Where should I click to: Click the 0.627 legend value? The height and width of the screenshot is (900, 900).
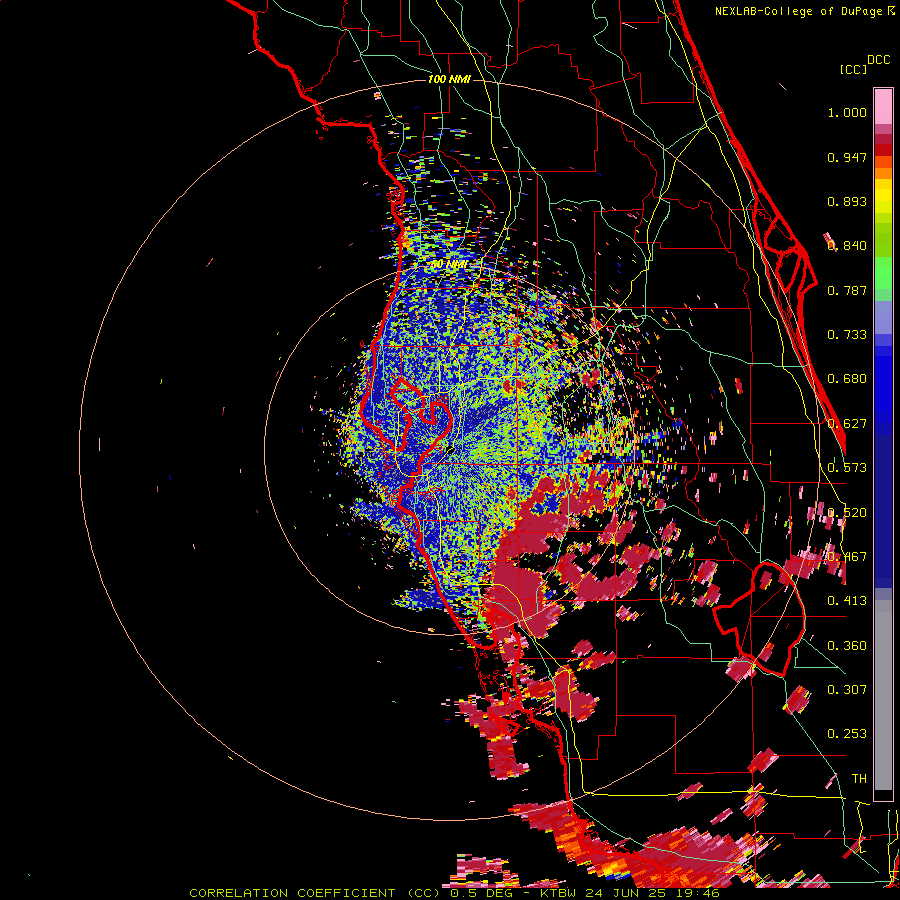pos(847,424)
